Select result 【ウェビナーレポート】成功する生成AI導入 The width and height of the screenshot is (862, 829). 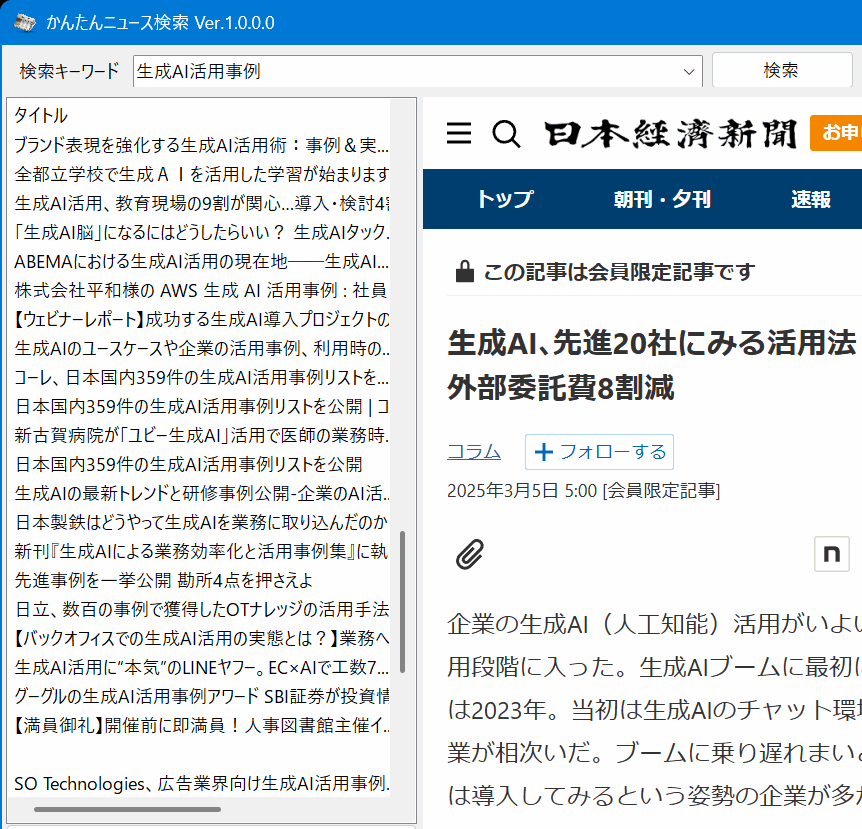click(201, 319)
